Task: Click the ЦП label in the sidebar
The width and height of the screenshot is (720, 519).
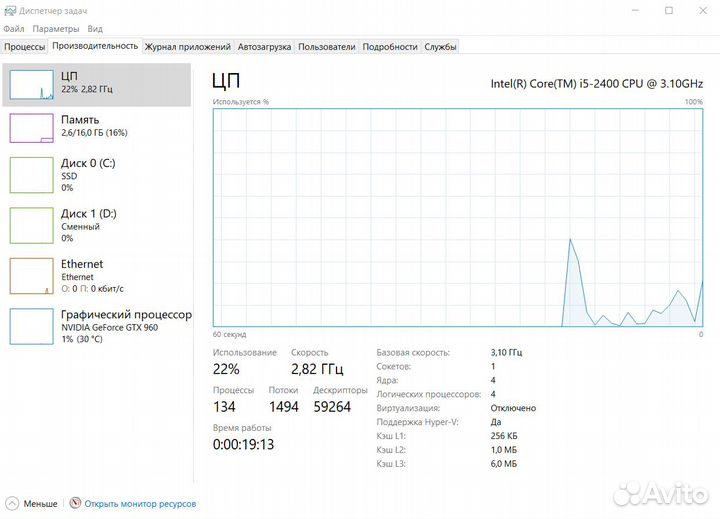Action: (x=69, y=76)
